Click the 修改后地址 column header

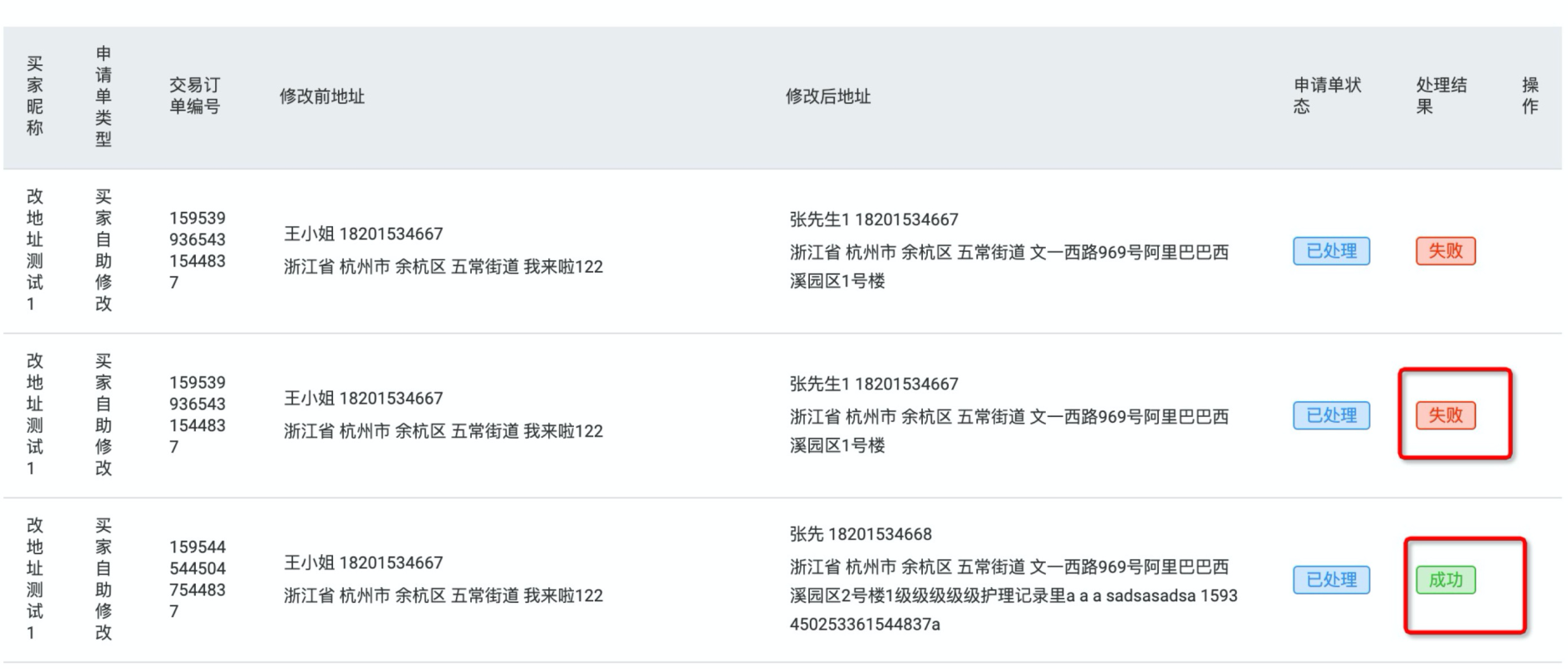pos(828,96)
